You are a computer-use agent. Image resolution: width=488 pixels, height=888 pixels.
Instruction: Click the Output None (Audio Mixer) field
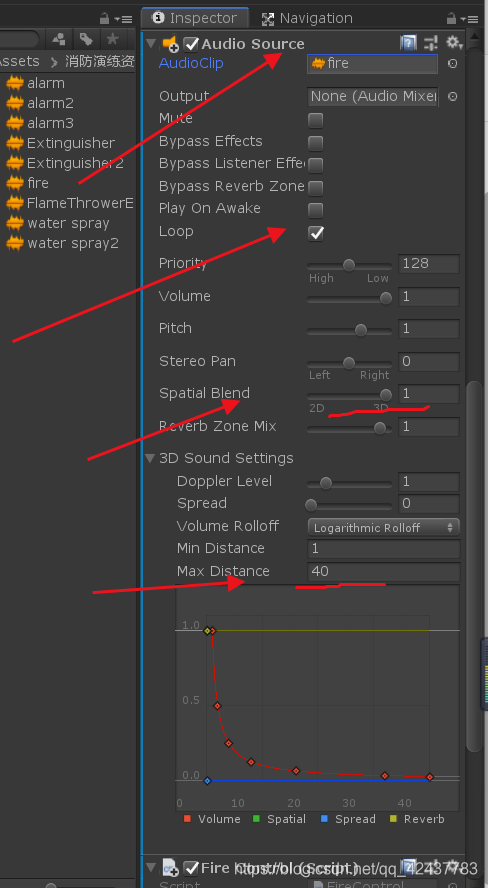373,96
